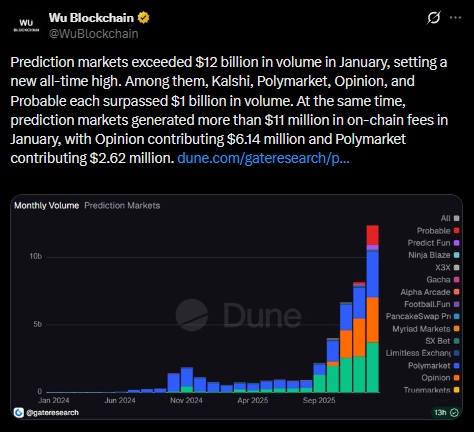
Task: Click the 10b y-axis label
Action: click(x=36, y=256)
